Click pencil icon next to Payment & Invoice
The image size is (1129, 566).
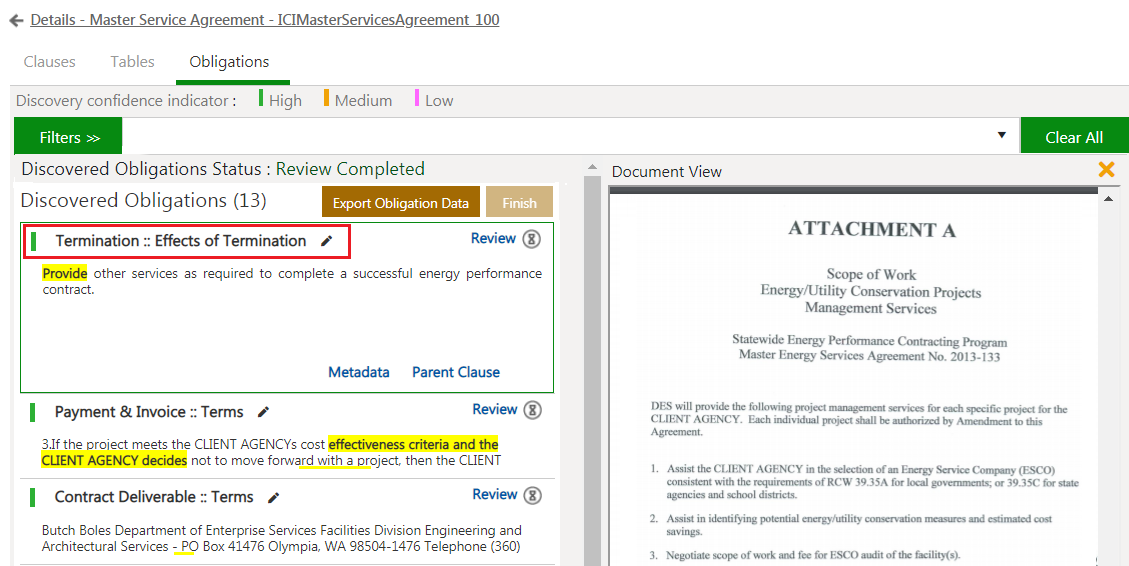tap(264, 412)
